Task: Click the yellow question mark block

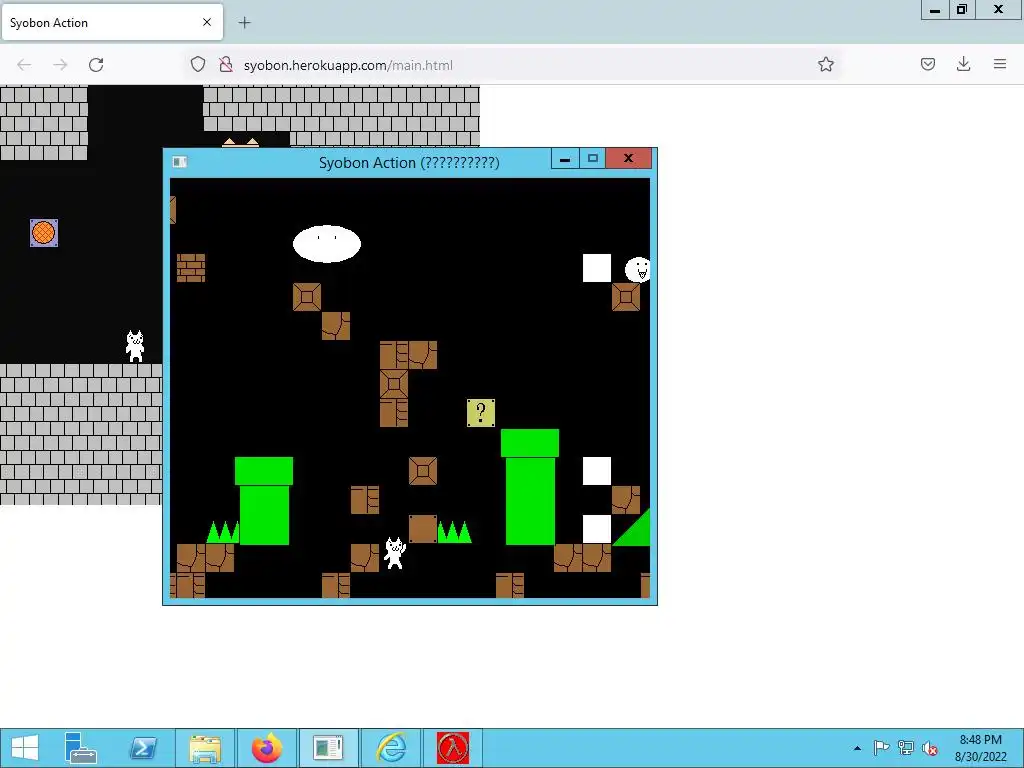Action: coord(481,413)
